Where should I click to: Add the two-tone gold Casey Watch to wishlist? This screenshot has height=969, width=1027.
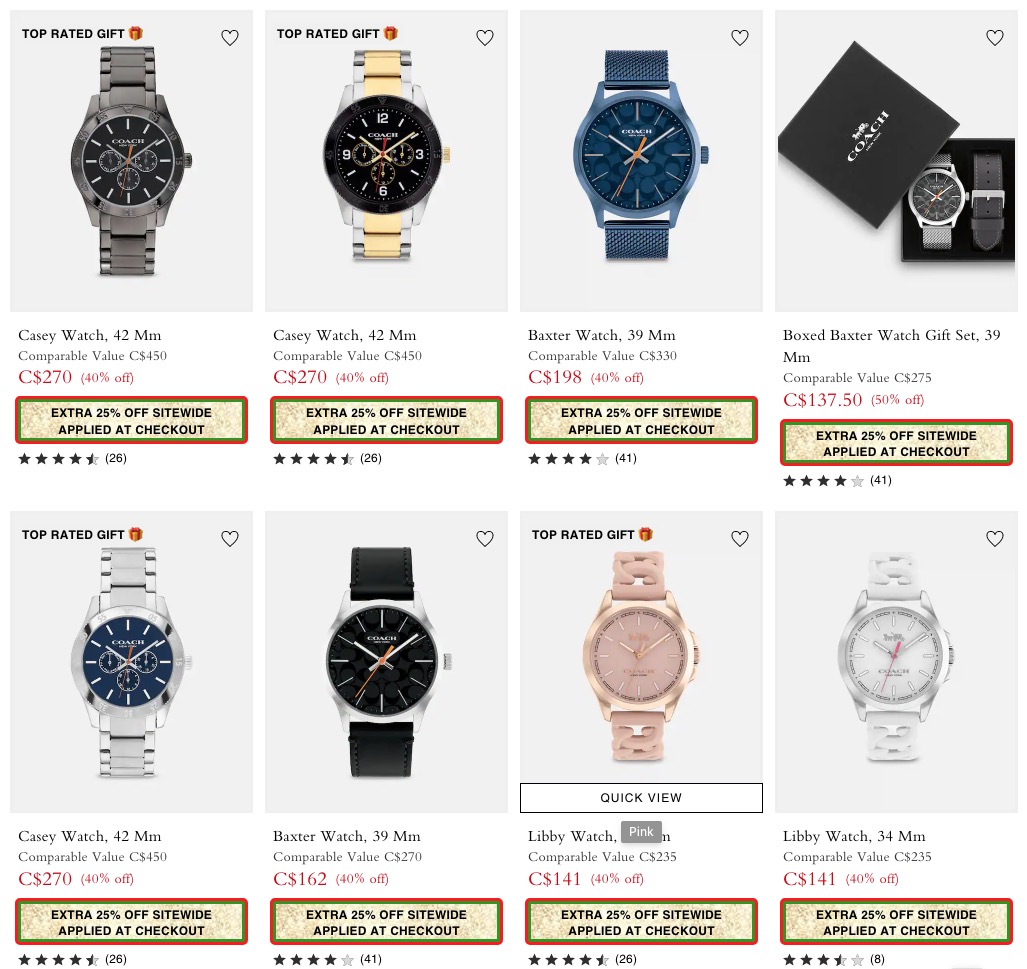click(485, 38)
